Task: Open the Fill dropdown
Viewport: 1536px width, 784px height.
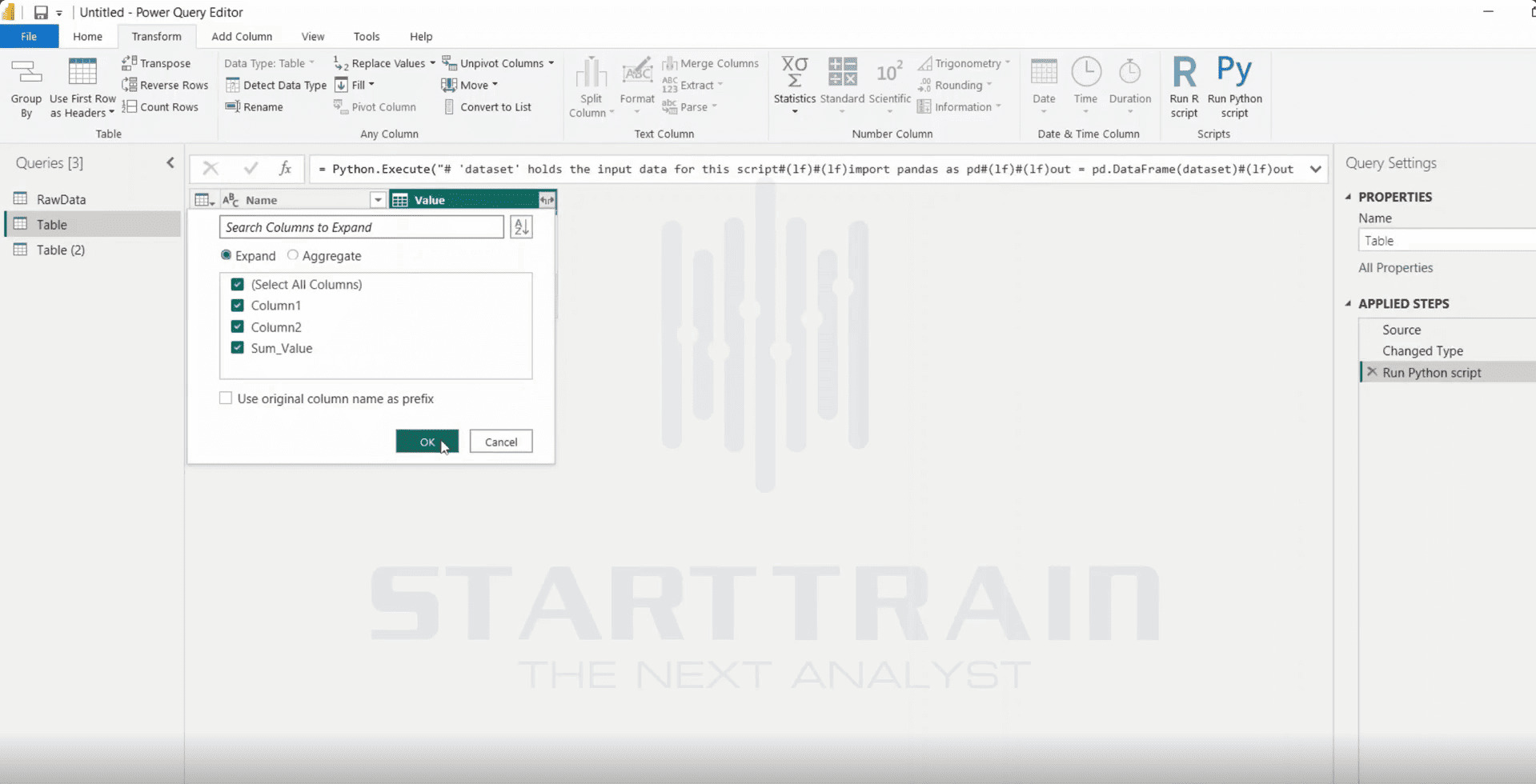Action: (371, 85)
